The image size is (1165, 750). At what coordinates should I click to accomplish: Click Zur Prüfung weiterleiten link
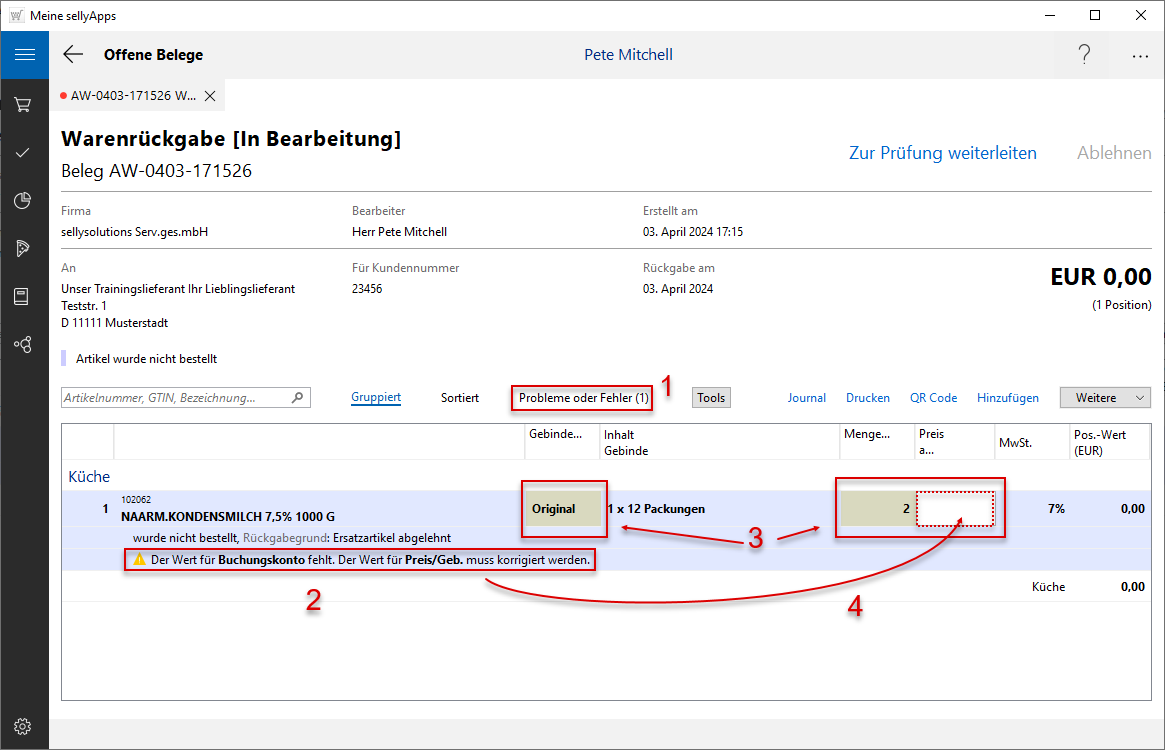pyautogui.click(x=942, y=153)
